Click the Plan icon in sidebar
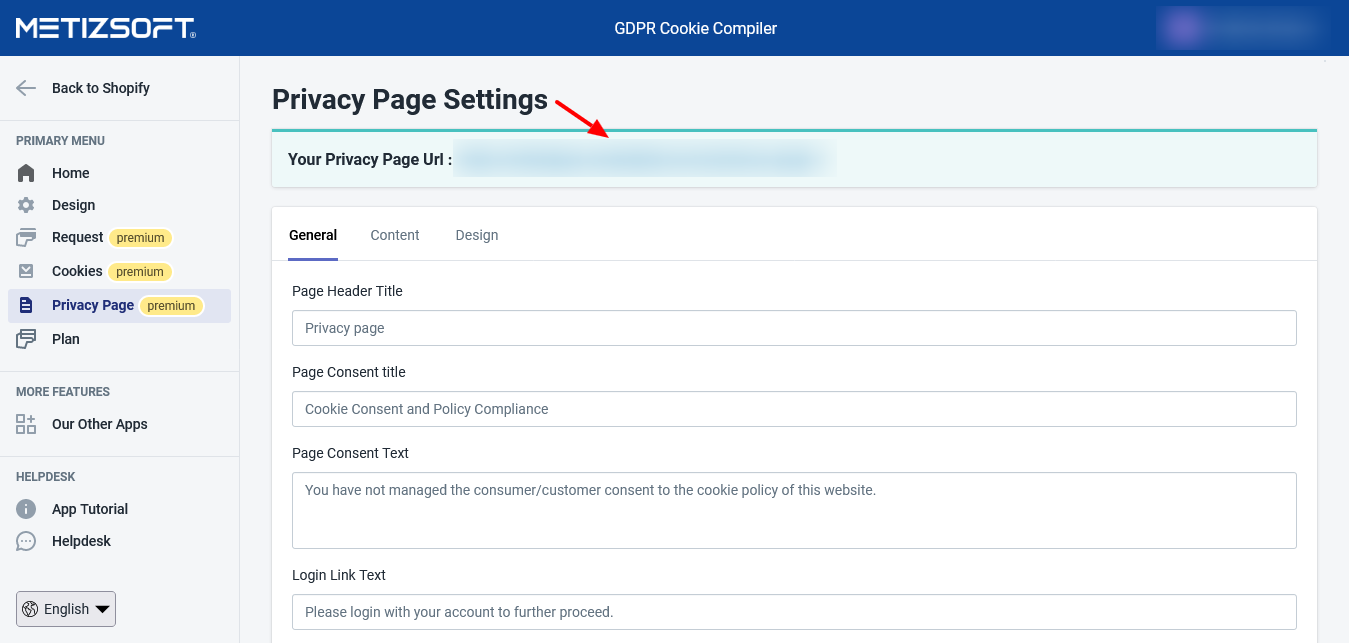The image size is (1349, 643). (26, 339)
